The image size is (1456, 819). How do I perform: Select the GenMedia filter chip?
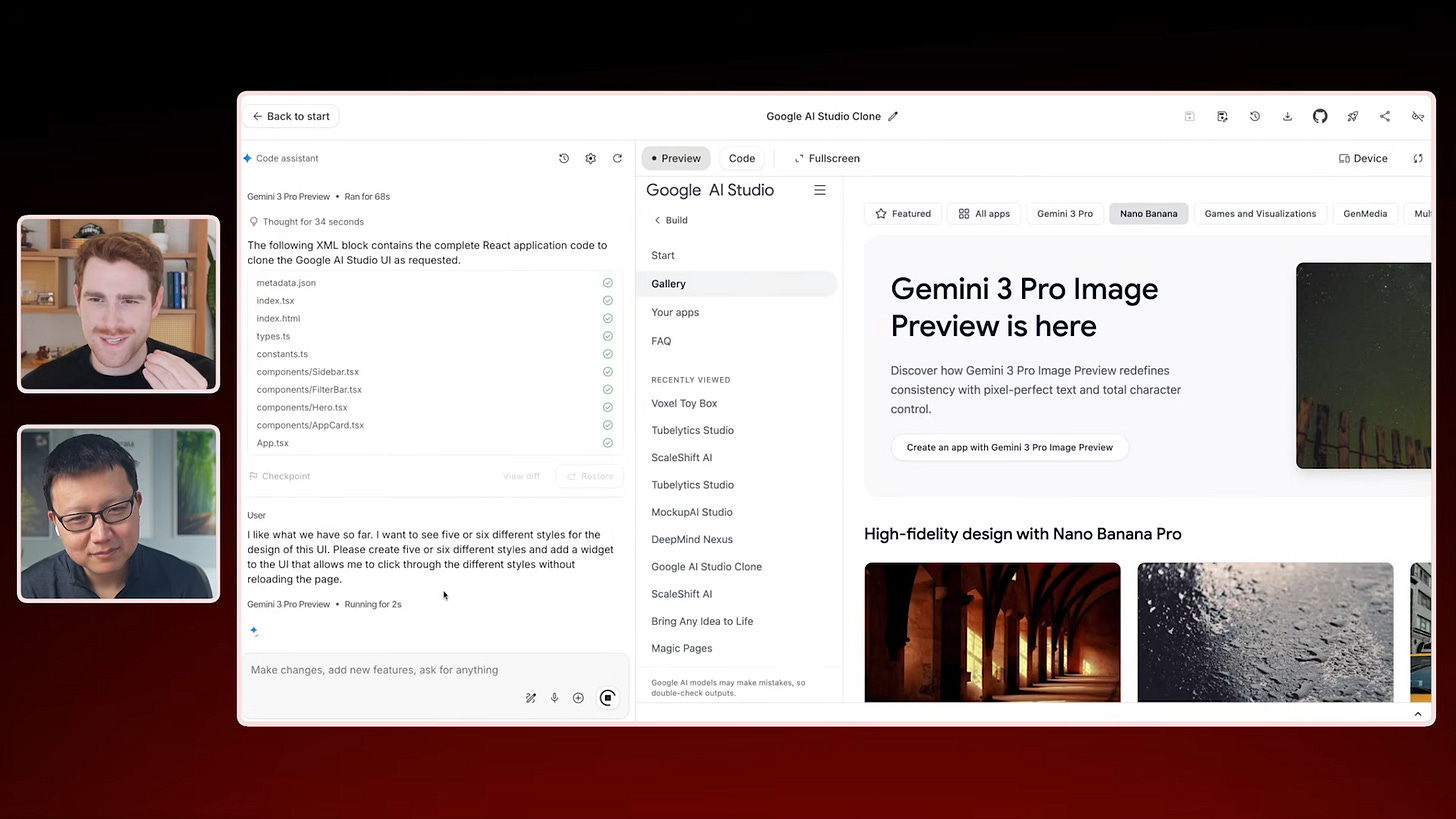(1365, 213)
